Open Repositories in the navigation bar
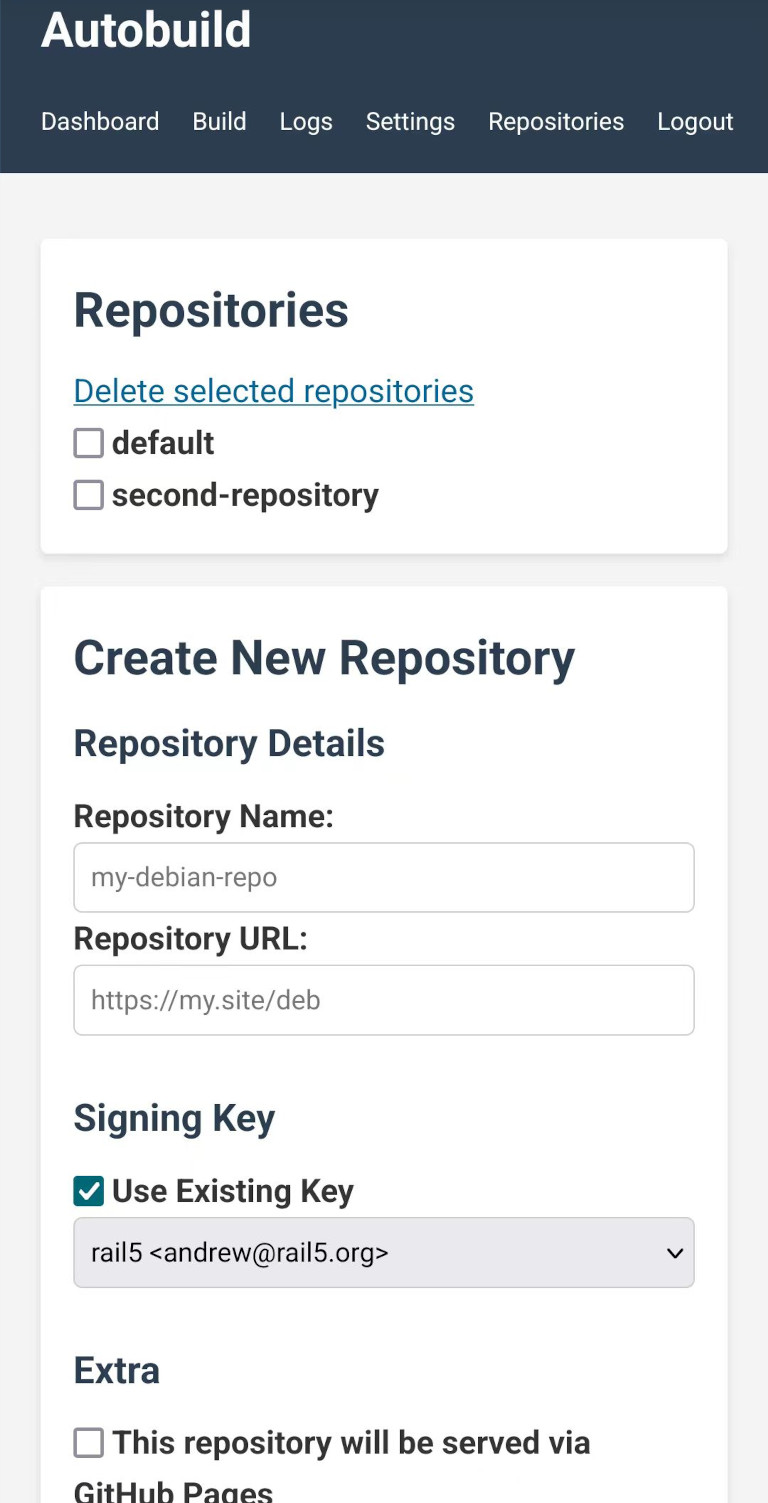The width and height of the screenshot is (768, 1503). point(556,122)
